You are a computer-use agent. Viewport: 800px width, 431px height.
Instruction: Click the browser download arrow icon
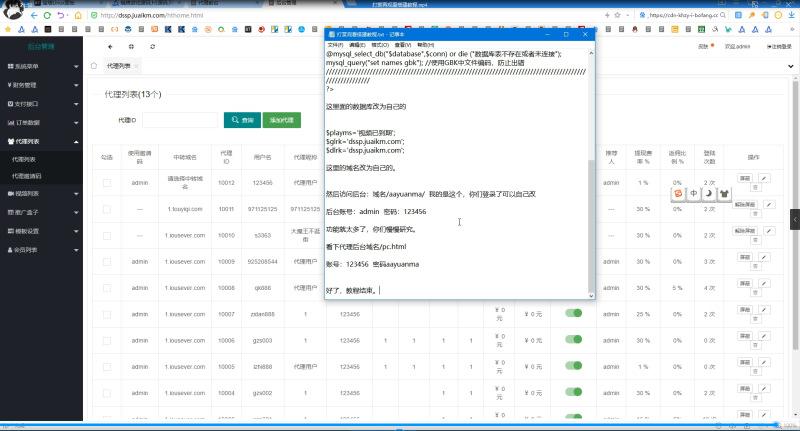[791, 15]
